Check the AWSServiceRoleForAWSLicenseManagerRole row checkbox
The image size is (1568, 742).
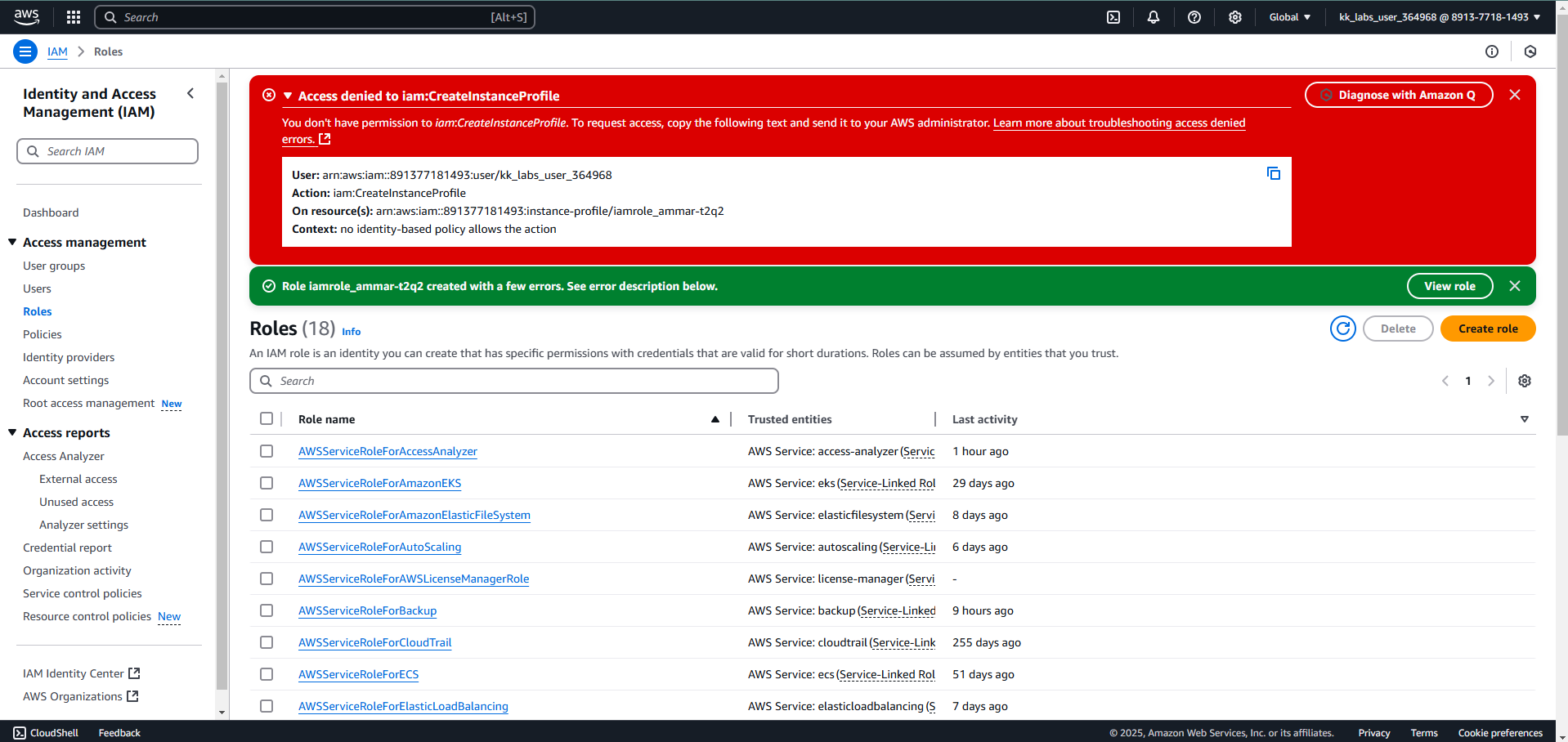coord(267,579)
